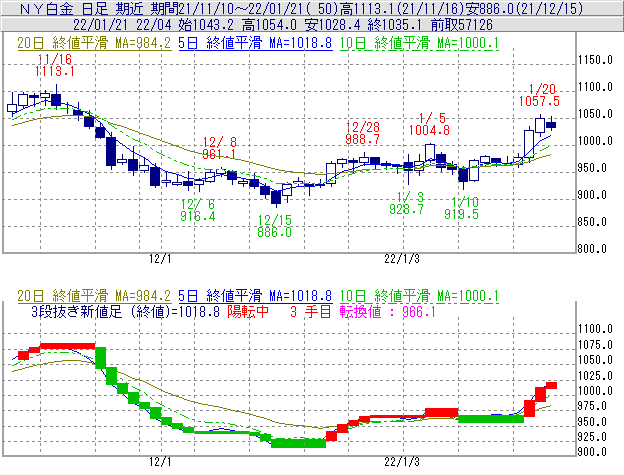Click the 12/6 916.4 low label
This screenshot has height=475, width=624.
197,210
